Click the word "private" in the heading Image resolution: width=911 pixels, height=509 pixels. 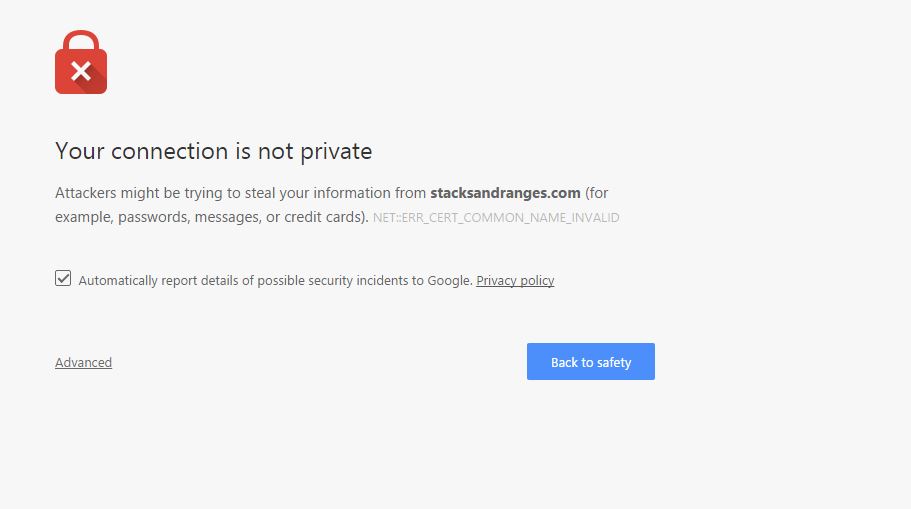coord(338,151)
